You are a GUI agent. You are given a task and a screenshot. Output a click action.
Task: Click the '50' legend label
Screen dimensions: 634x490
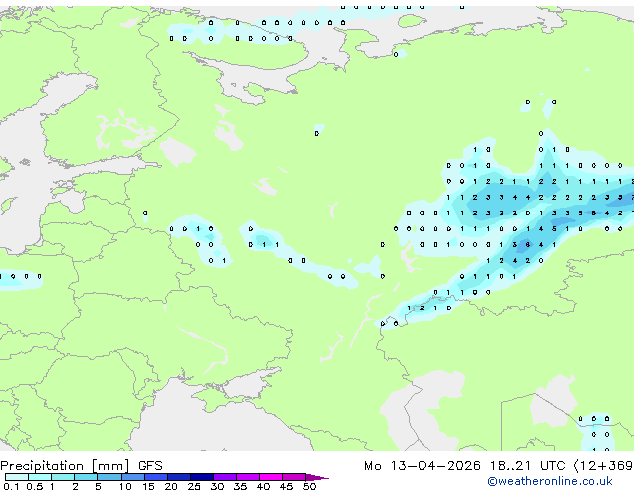pyautogui.click(x=309, y=486)
